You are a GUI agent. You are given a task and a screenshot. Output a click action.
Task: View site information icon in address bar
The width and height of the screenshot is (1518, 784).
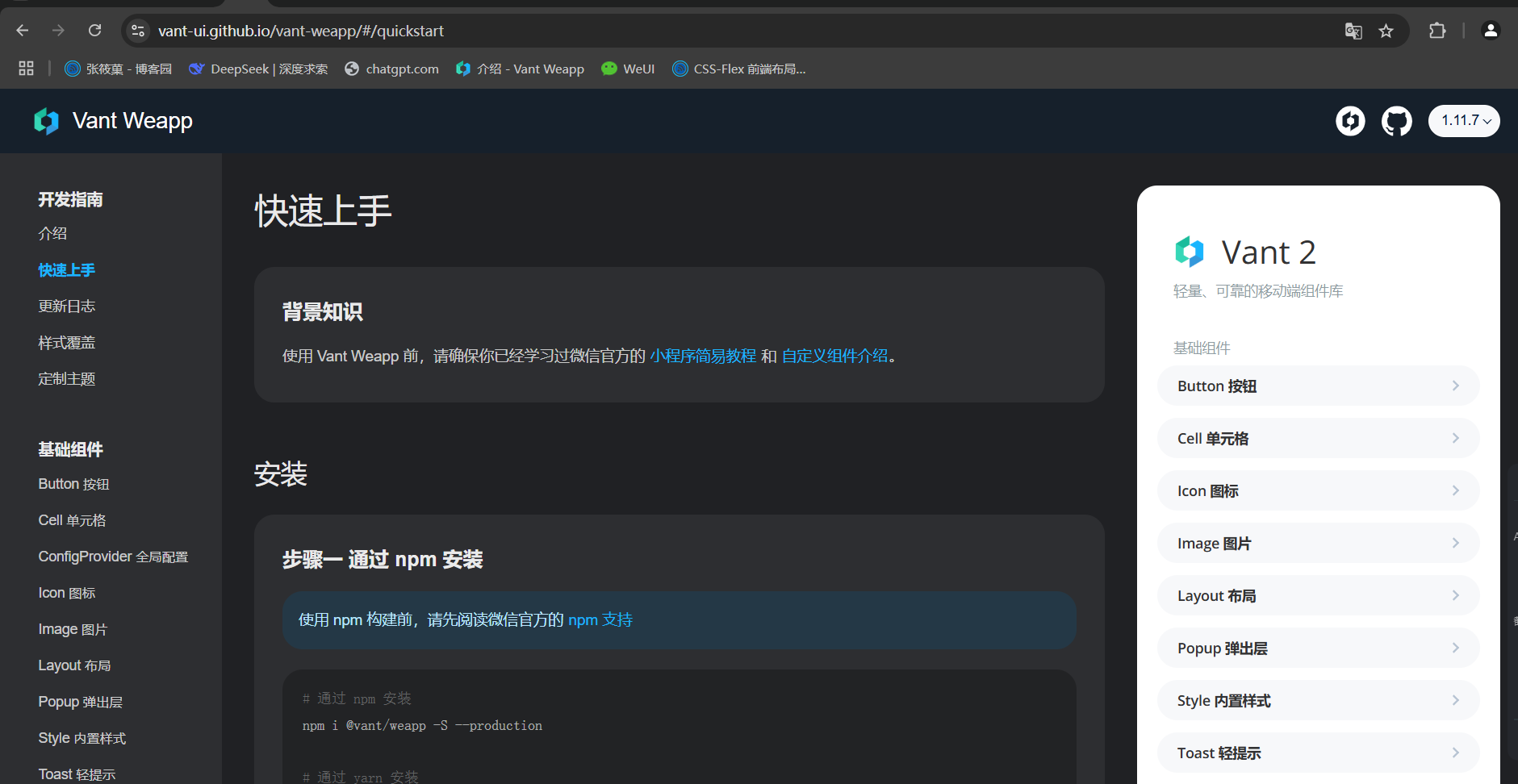[138, 31]
